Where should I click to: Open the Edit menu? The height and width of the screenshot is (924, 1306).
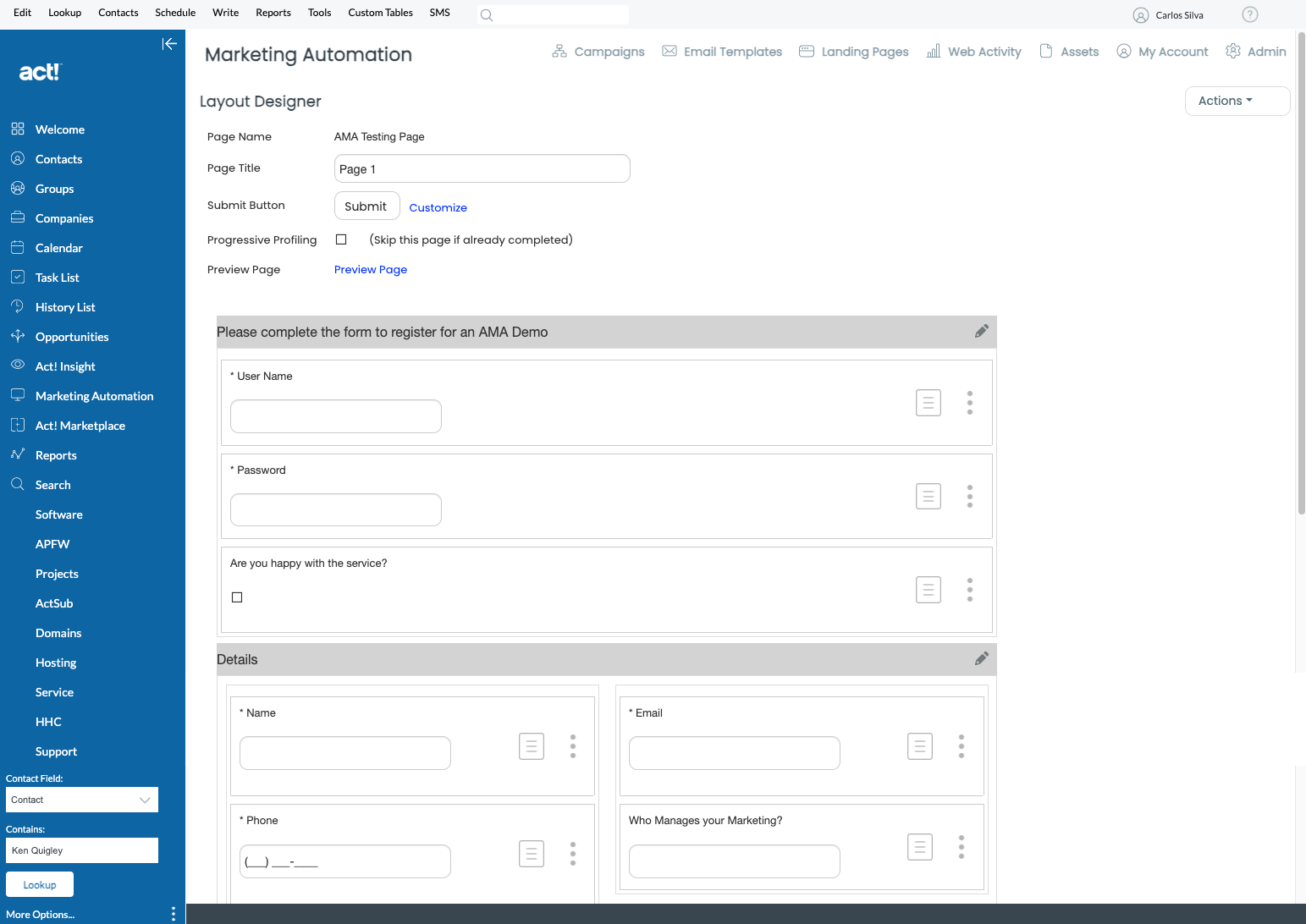pyautogui.click(x=23, y=13)
